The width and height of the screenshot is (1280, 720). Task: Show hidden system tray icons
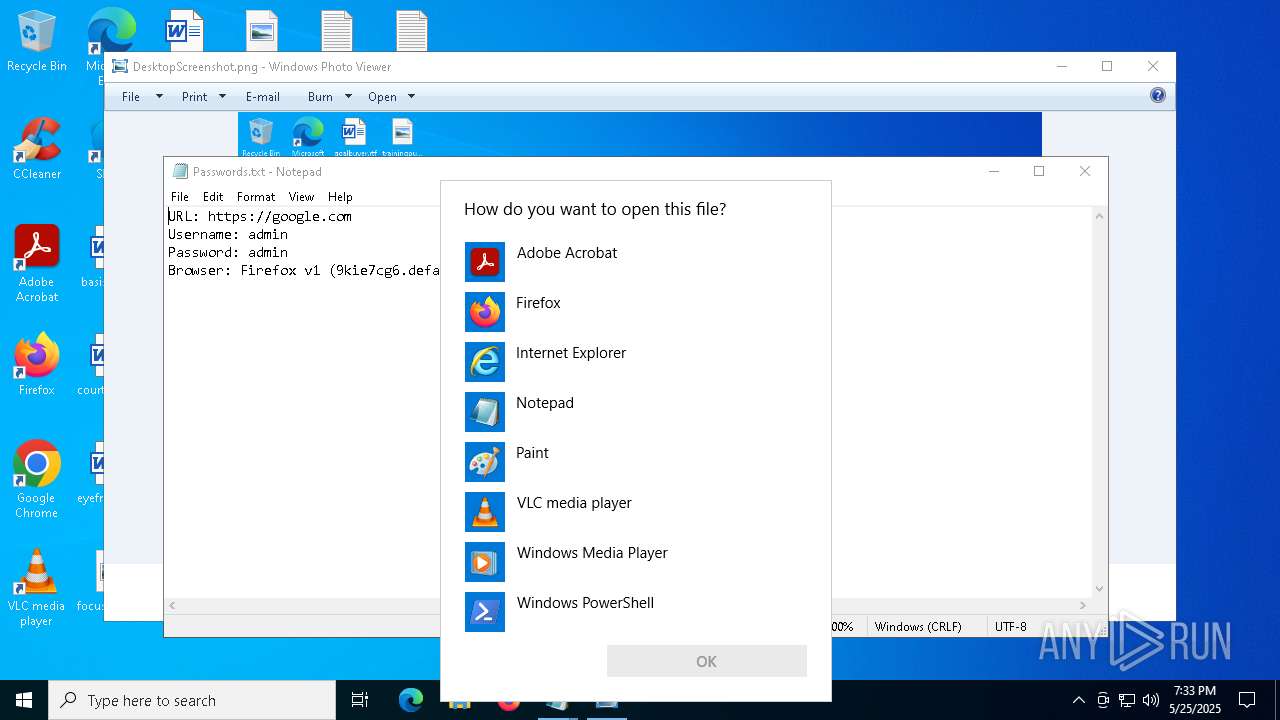tap(1078, 700)
